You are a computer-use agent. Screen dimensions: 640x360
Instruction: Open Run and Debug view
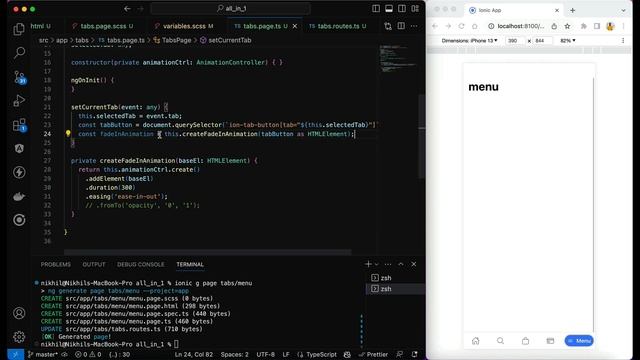(19, 100)
